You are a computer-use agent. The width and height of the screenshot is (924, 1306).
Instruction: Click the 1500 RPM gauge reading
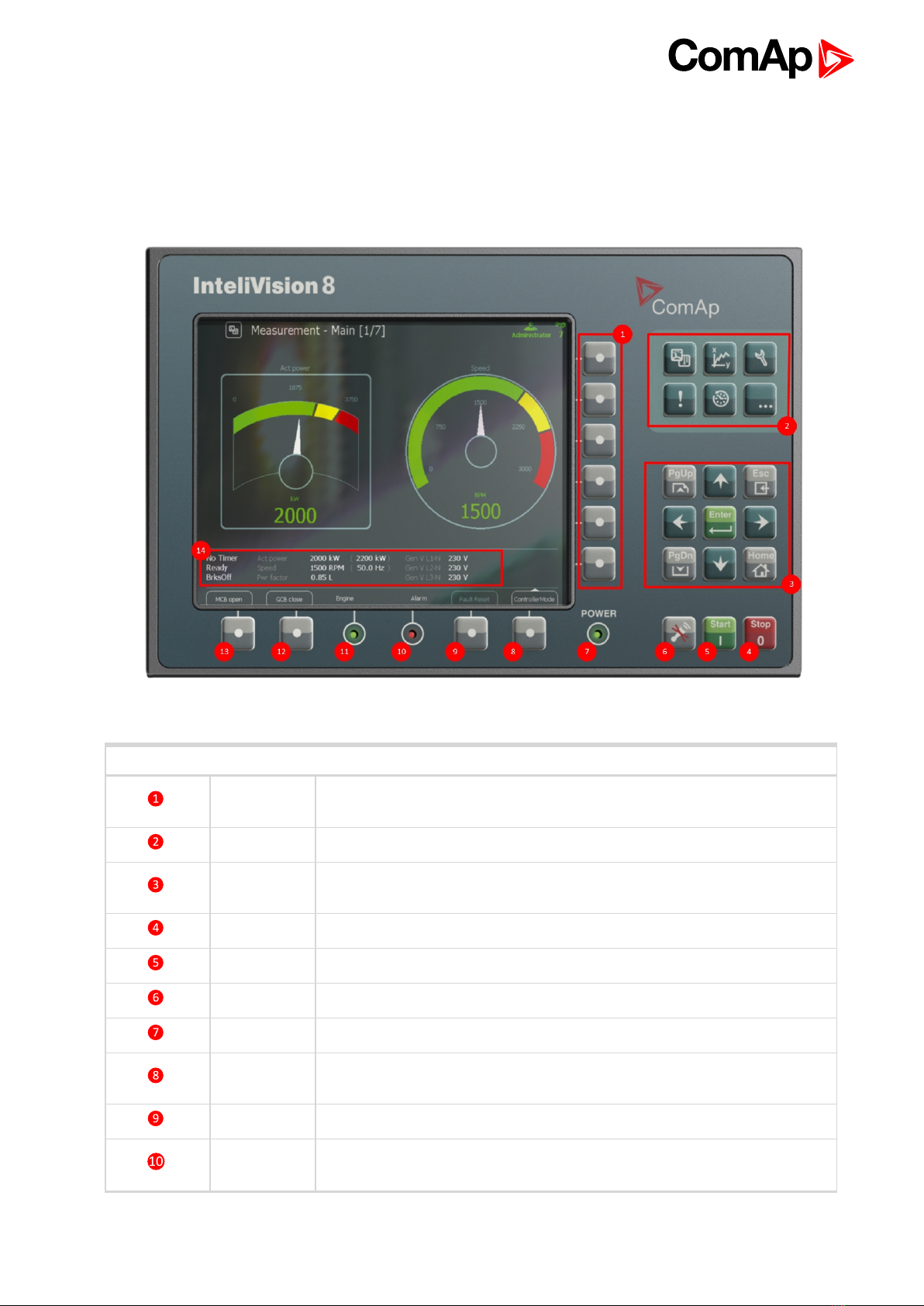(x=481, y=512)
